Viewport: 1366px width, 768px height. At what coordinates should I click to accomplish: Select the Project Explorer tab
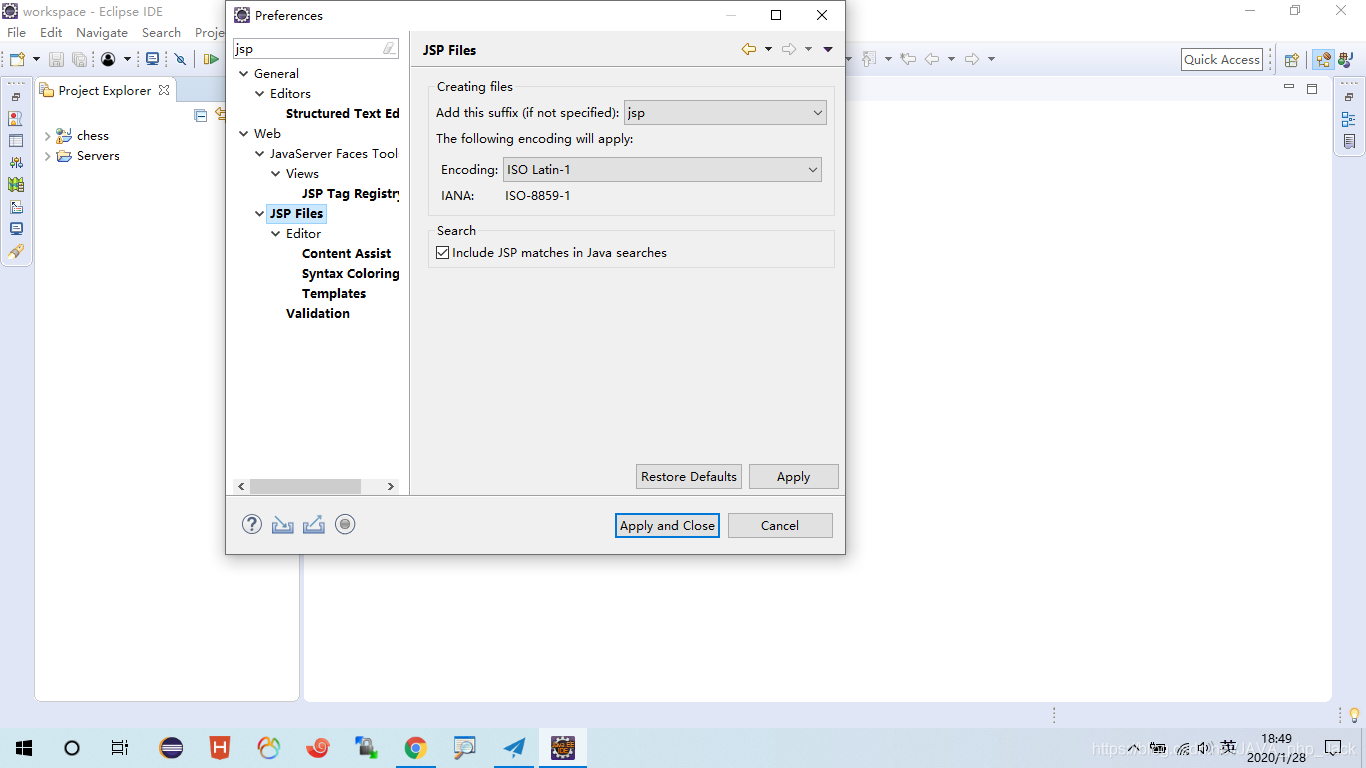(x=105, y=90)
